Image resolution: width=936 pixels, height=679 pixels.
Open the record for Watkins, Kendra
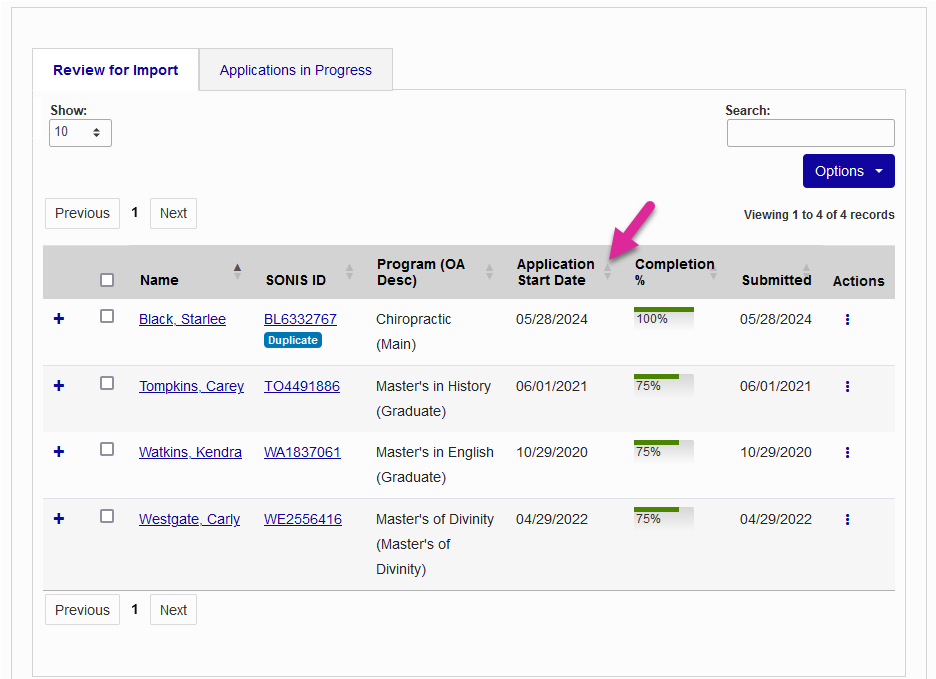pos(190,452)
